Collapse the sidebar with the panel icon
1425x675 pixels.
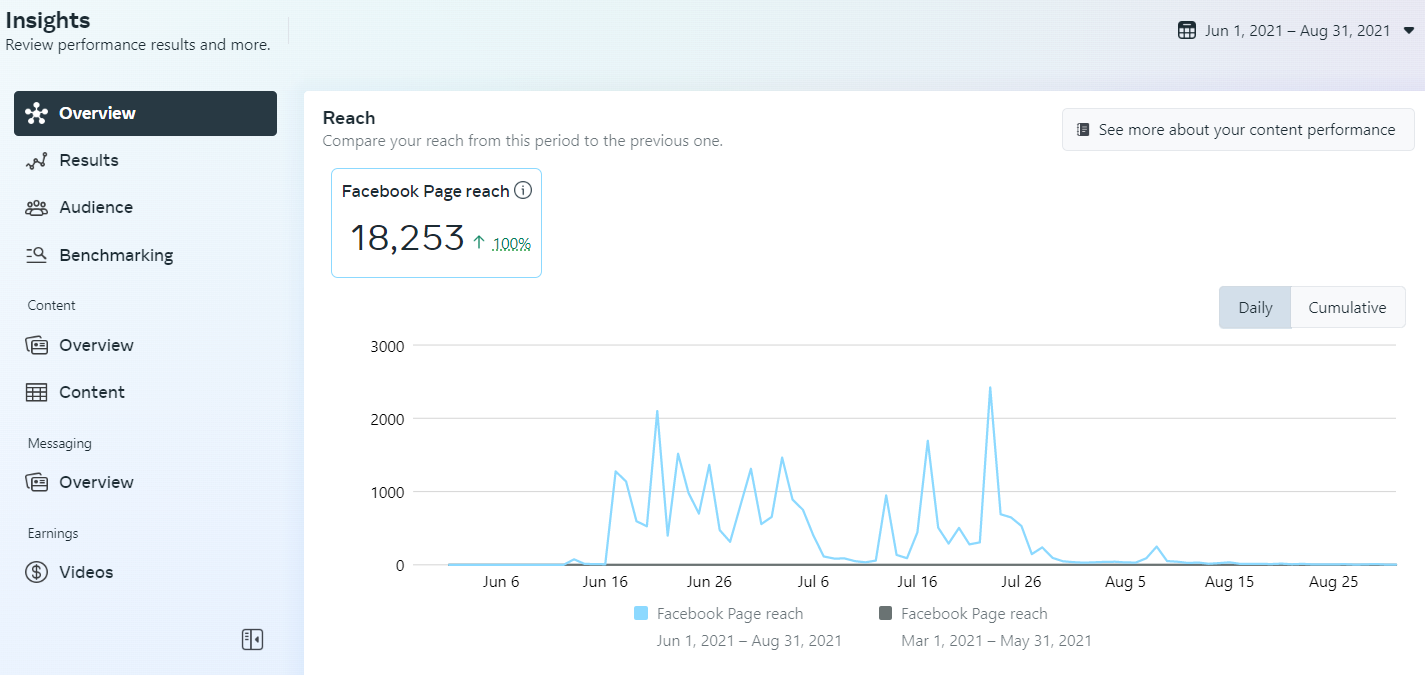[x=252, y=639]
